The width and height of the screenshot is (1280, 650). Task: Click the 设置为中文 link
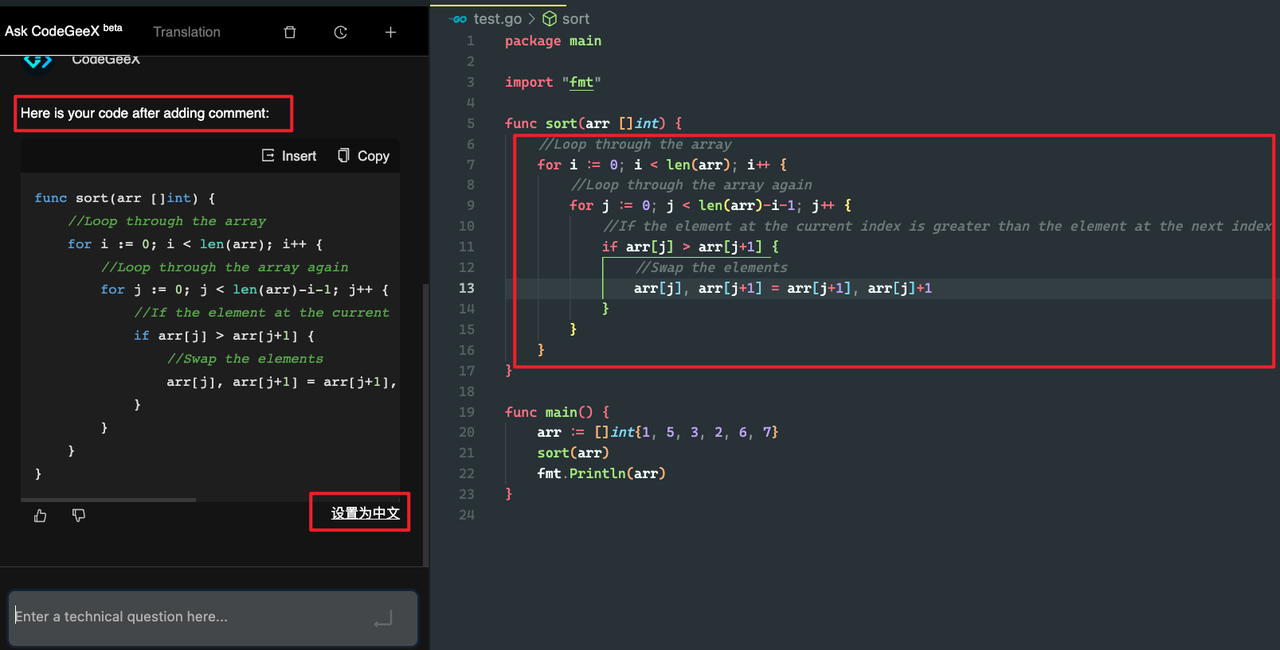click(365, 513)
